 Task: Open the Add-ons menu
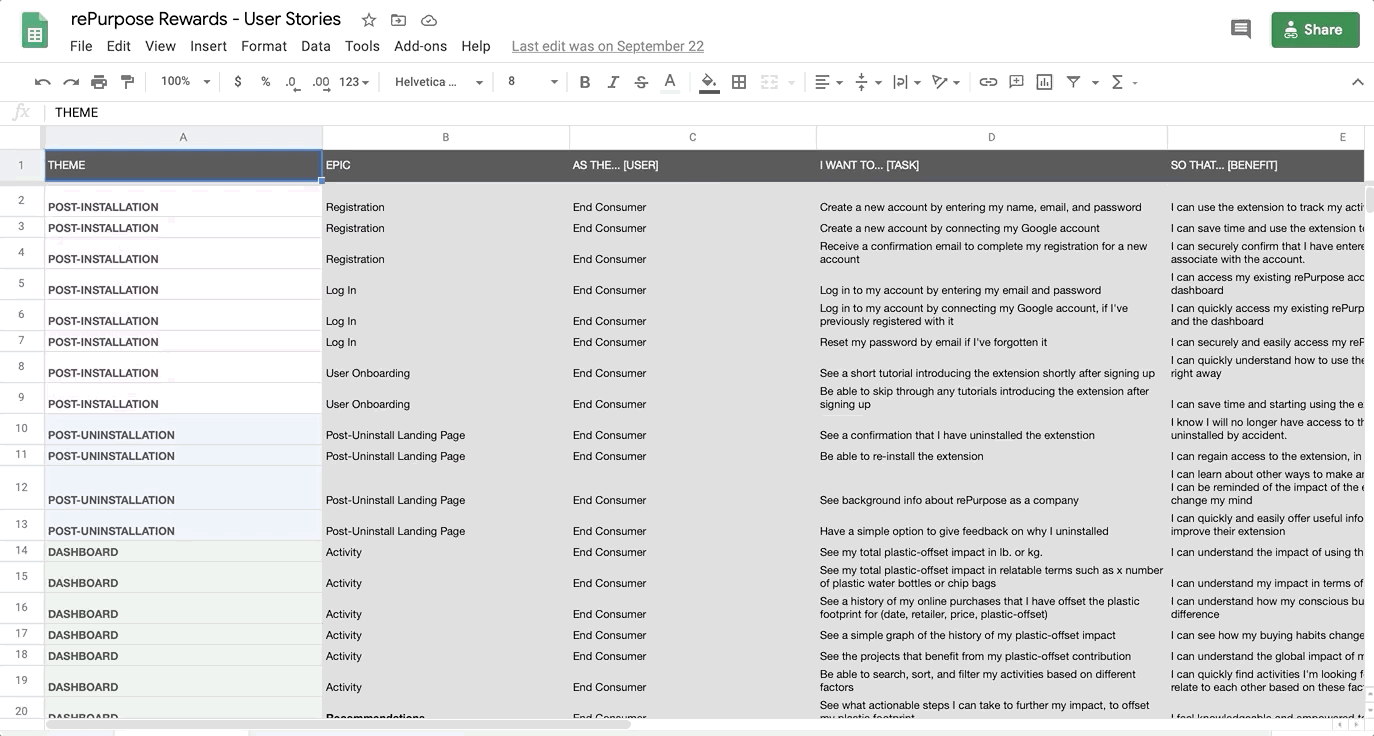(x=421, y=46)
